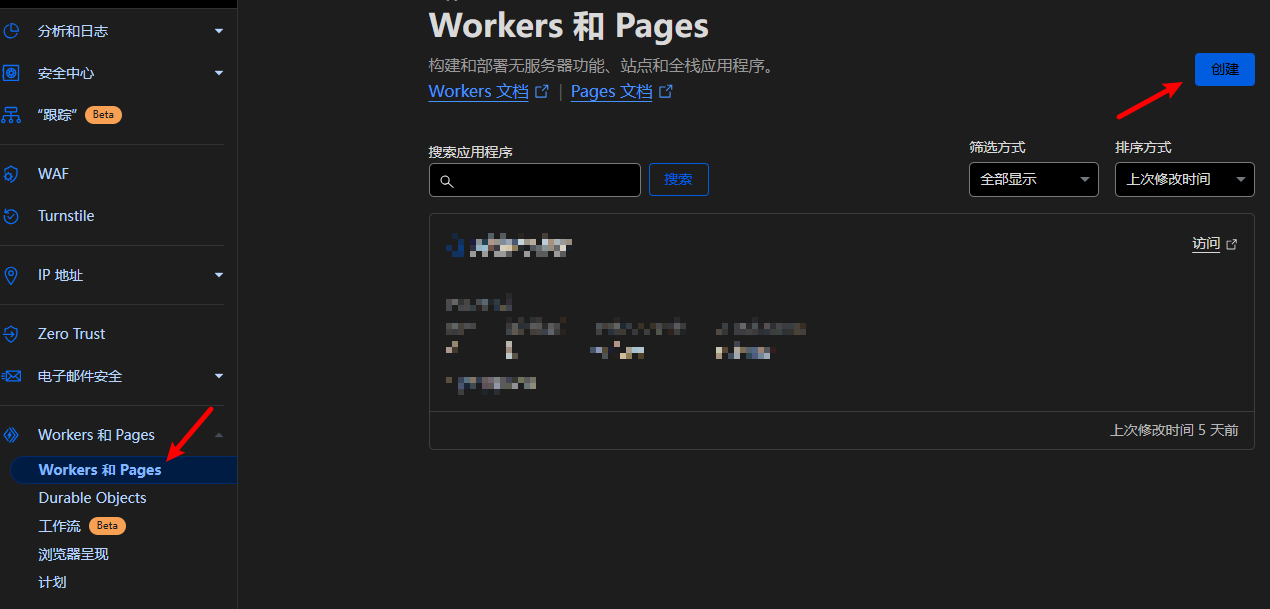1270x609 pixels.
Task: Click the Workers 和 Pages diamond sidebar icon
Action: (x=11, y=435)
